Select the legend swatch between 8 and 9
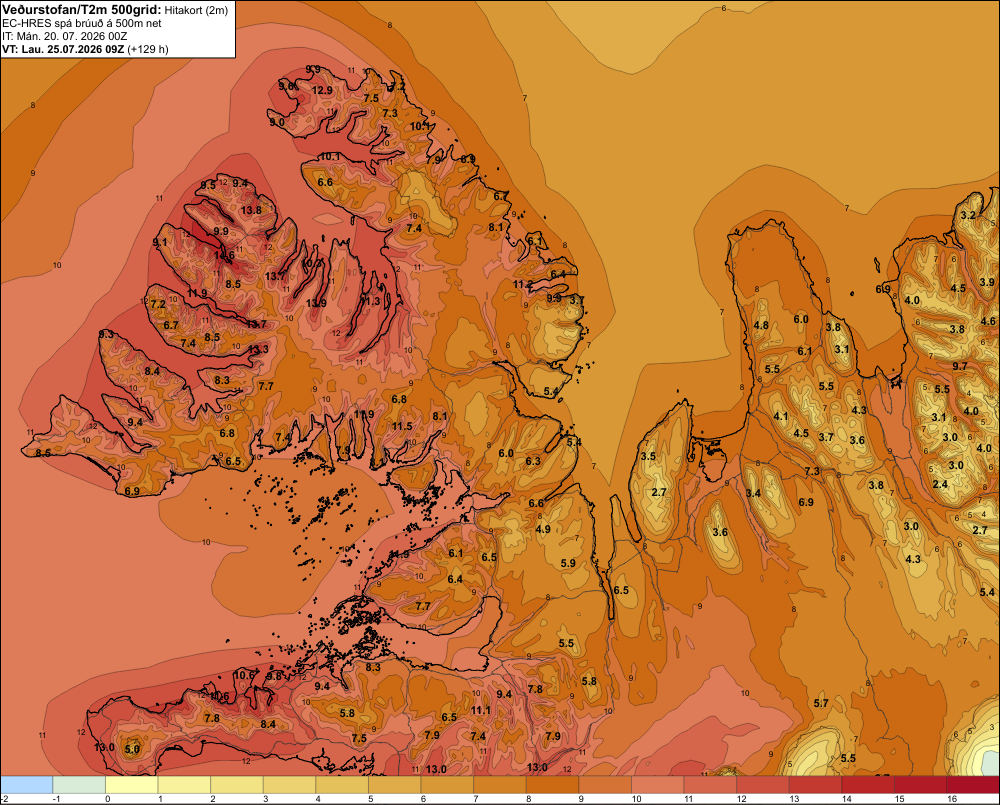Image resolution: width=1000 pixels, height=805 pixels. pyautogui.click(x=552, y=785)
